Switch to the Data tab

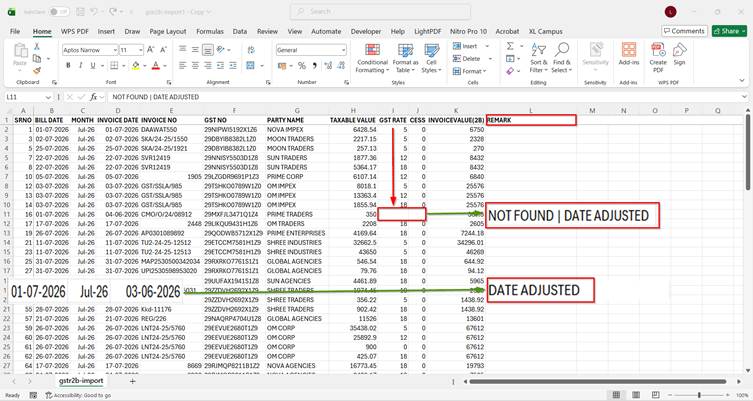click(x=240, y=31)
